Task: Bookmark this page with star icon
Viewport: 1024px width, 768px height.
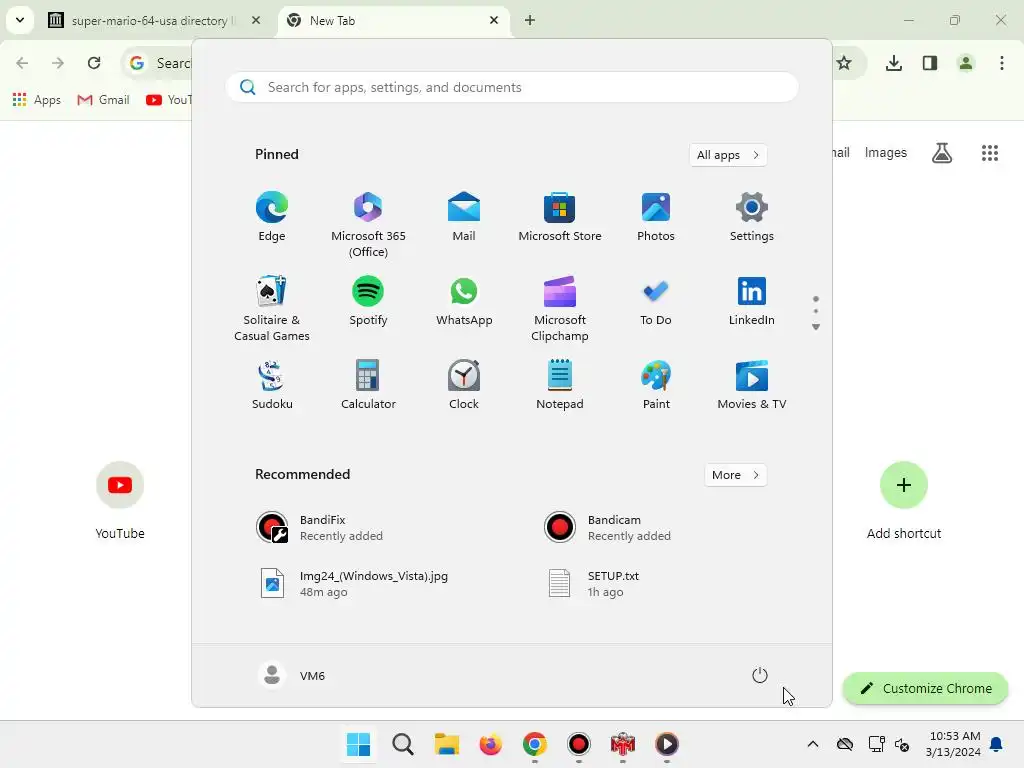Action: (844, 63)
